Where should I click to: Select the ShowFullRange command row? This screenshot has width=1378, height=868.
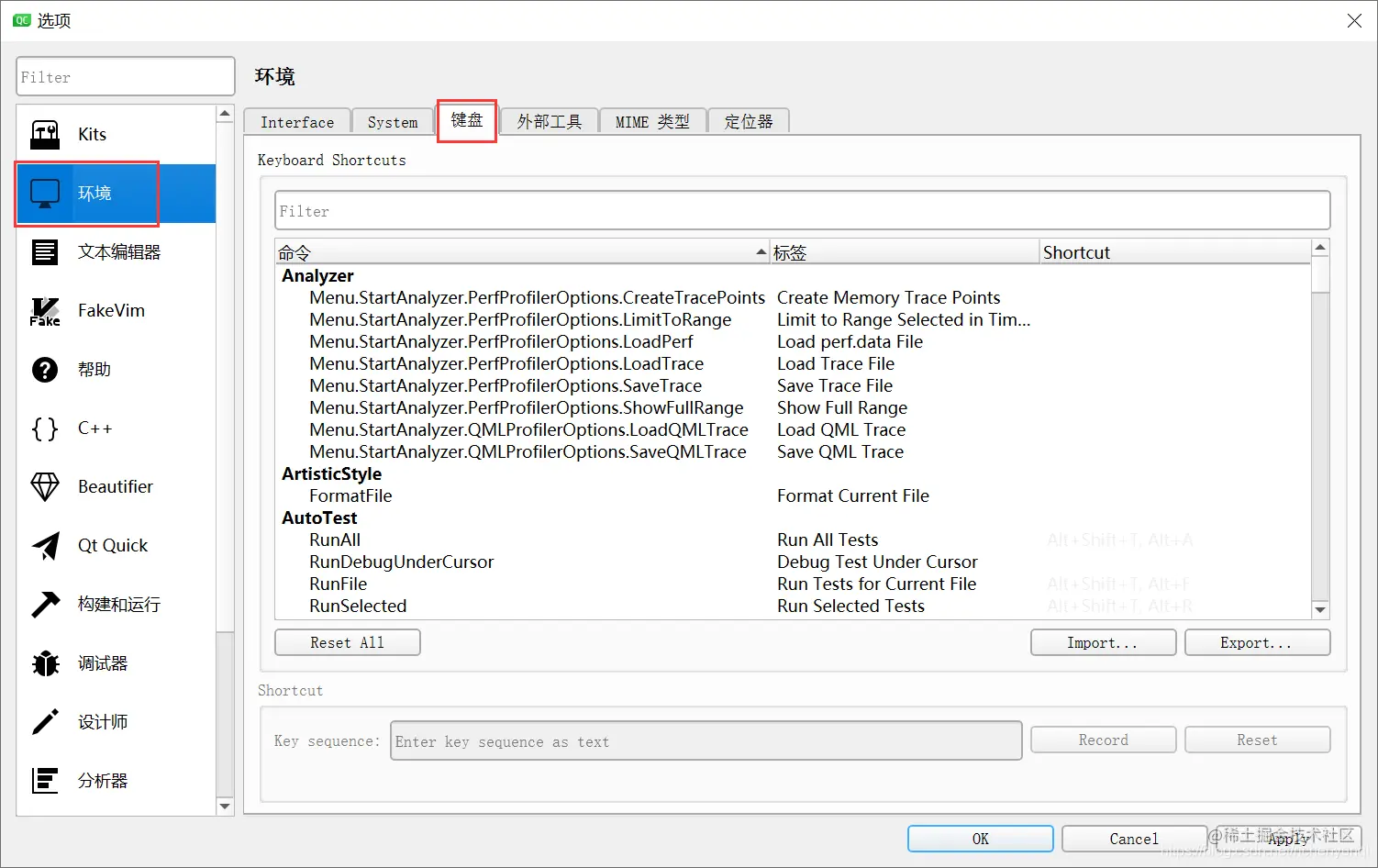793,408
